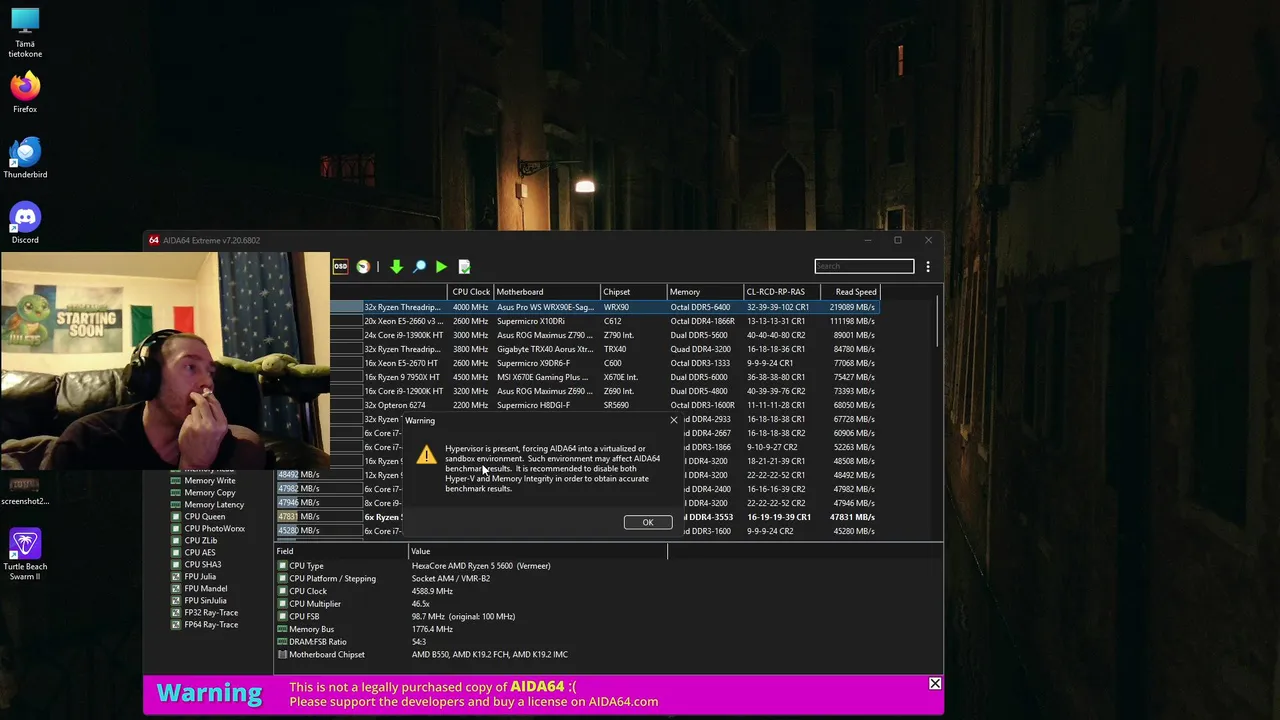
Task: Open the magnifier search icon in toolbar
Action: [419, 267]
